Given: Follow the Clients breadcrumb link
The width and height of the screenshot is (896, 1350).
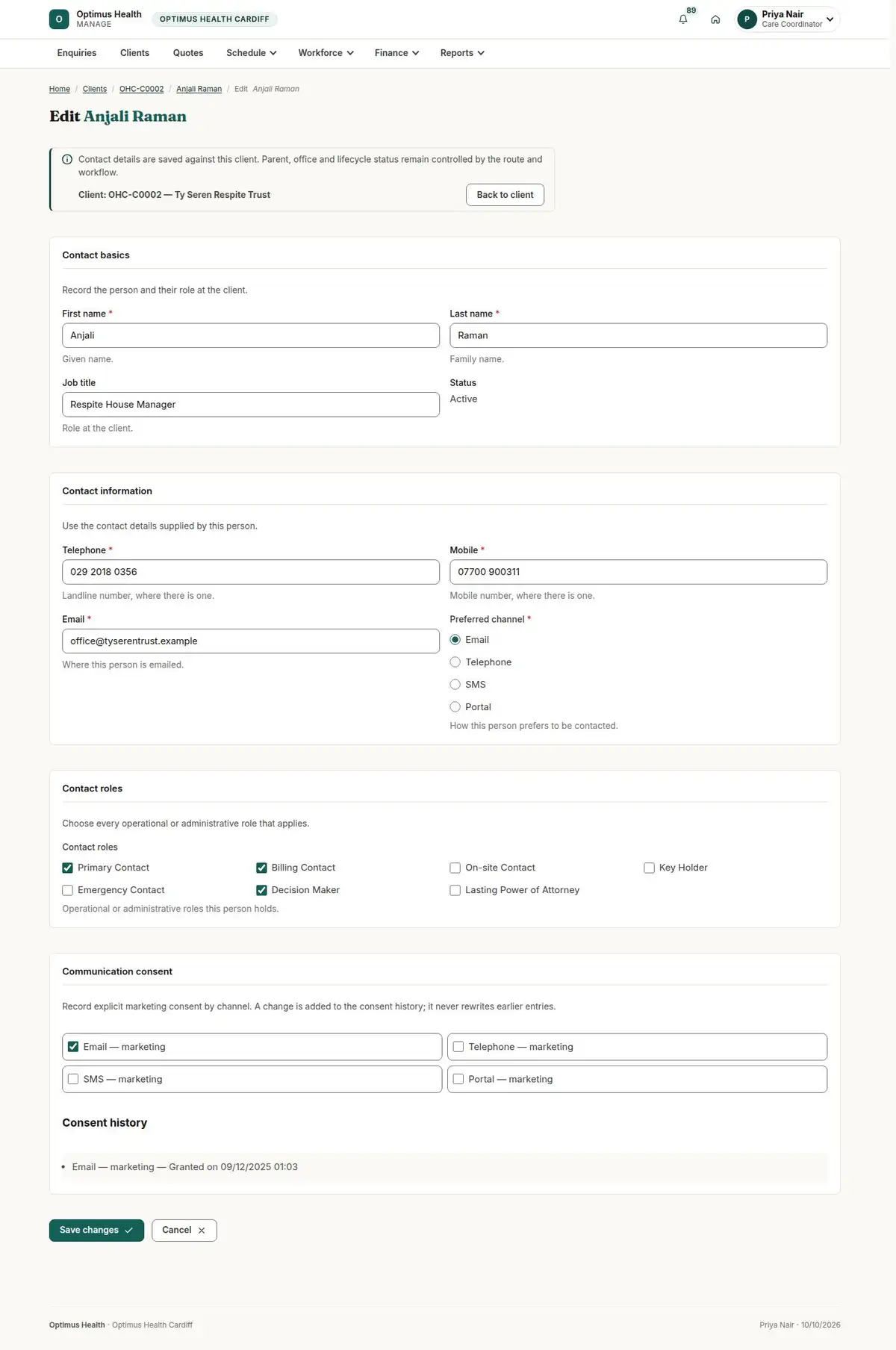Looking at the screenshot, I should pyautogui.click(x=95, y=89).
